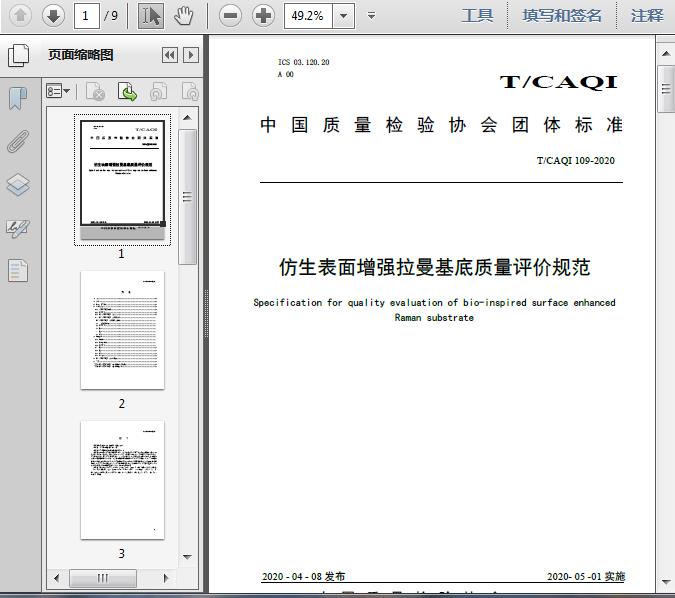Open the Layers side panel
The height and width of the screenshot is (598, 675).
(18, 185)
